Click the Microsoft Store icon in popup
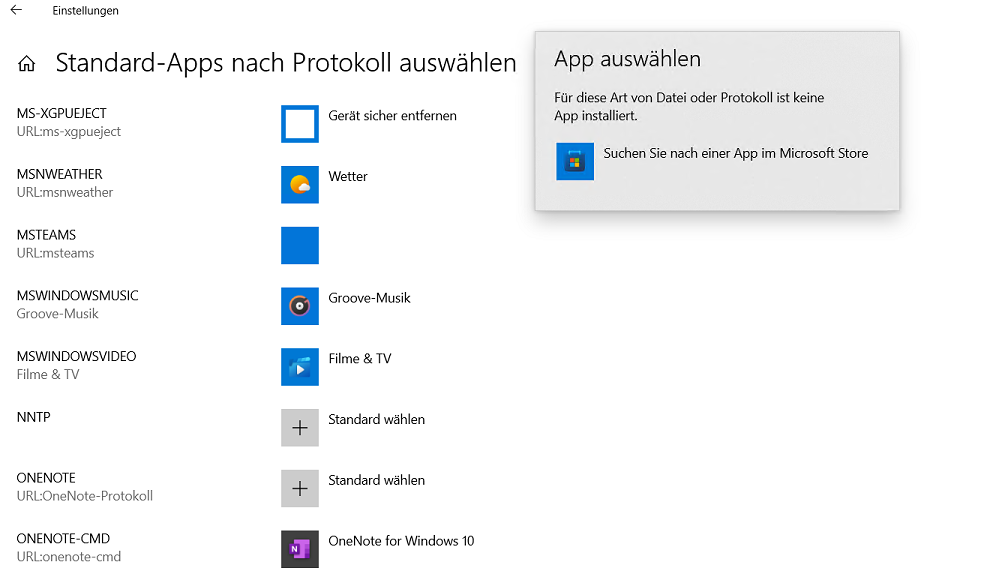 pos(575,161)
